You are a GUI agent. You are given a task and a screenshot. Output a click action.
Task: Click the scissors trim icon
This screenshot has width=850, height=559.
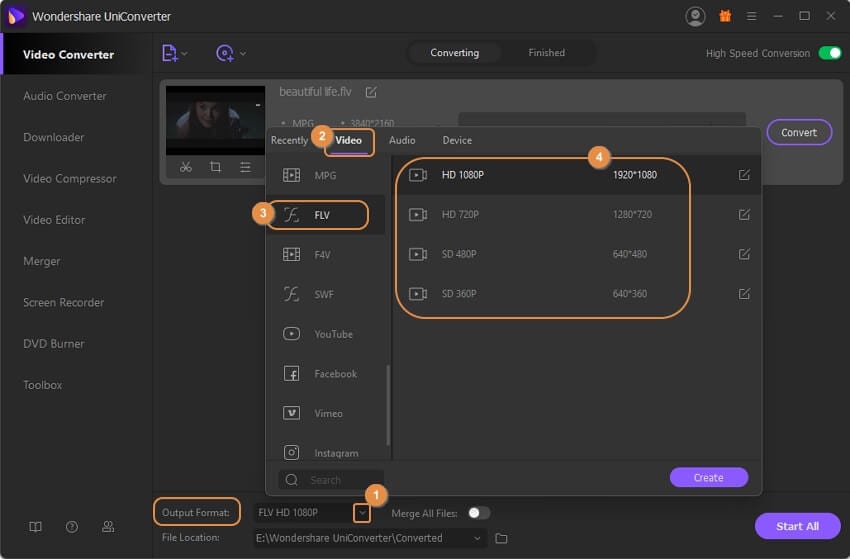(x=186, y=167)
